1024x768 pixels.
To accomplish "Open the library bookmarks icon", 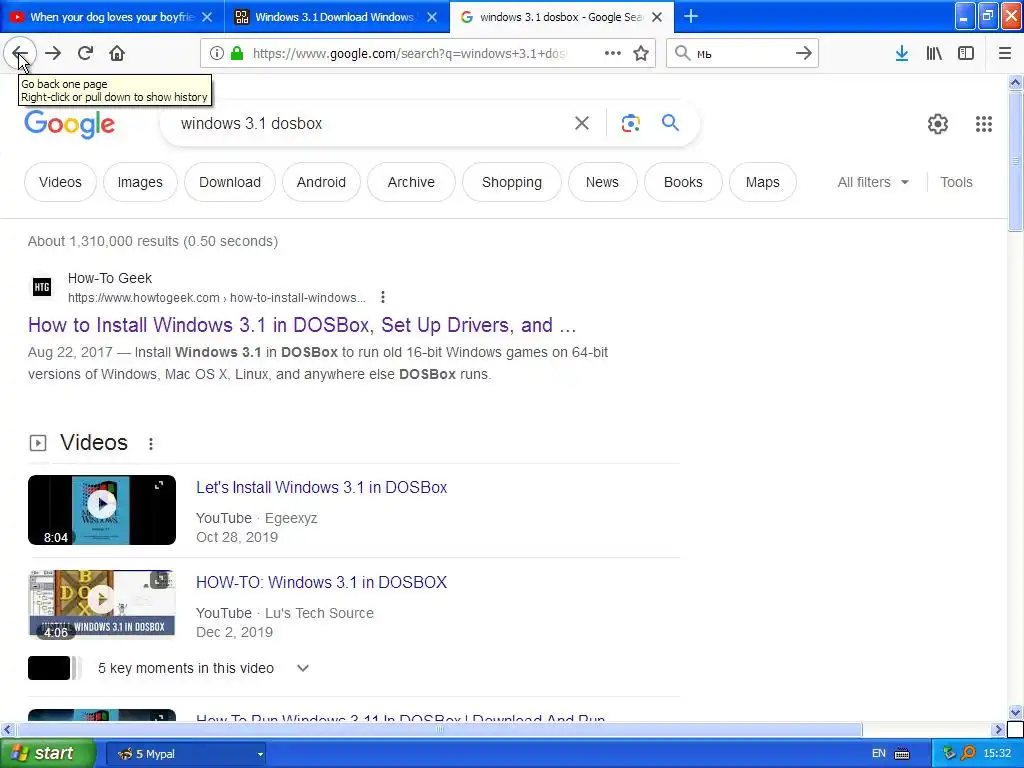I will click(x=934, y=54).
